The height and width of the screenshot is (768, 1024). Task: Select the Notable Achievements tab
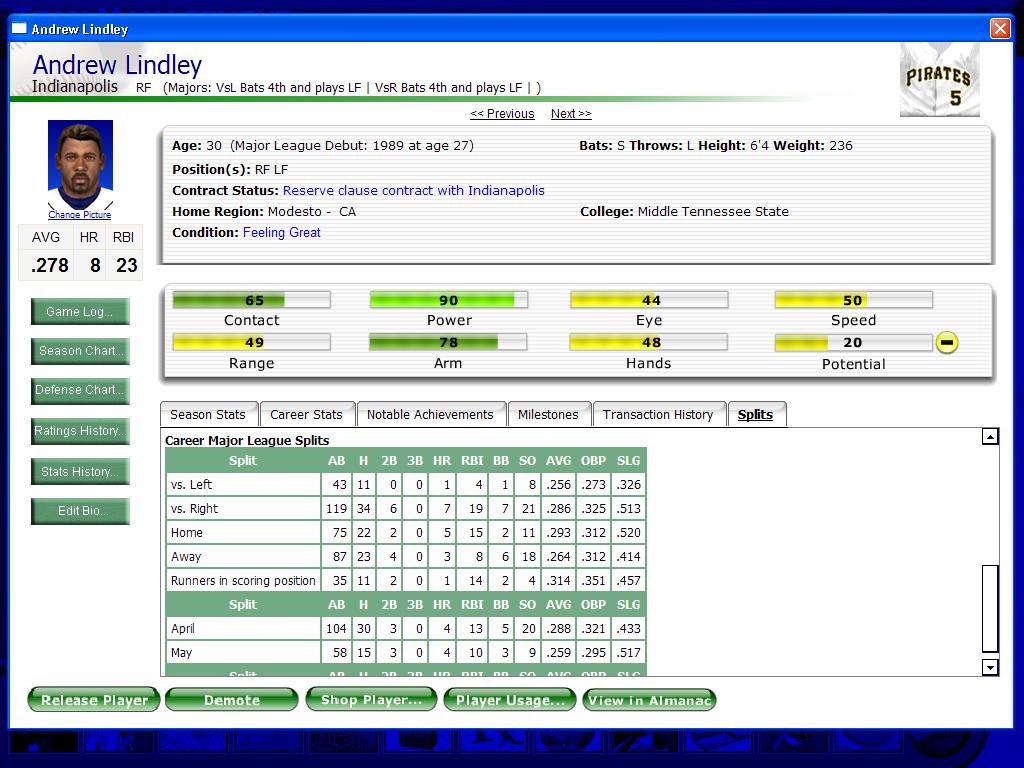pyautogui.click(x=430, y=415)
